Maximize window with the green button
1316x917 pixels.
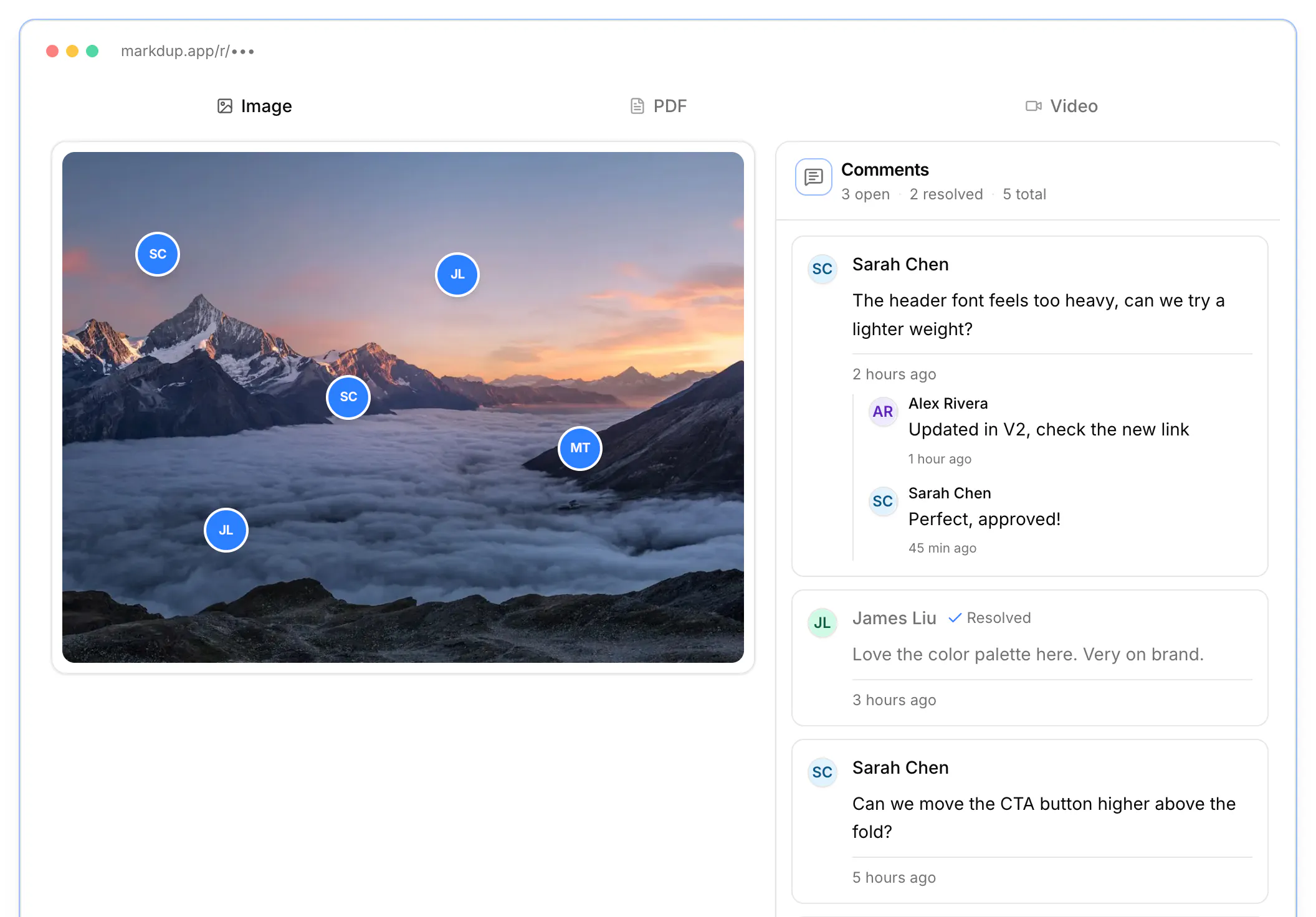[x=92, y=51]
